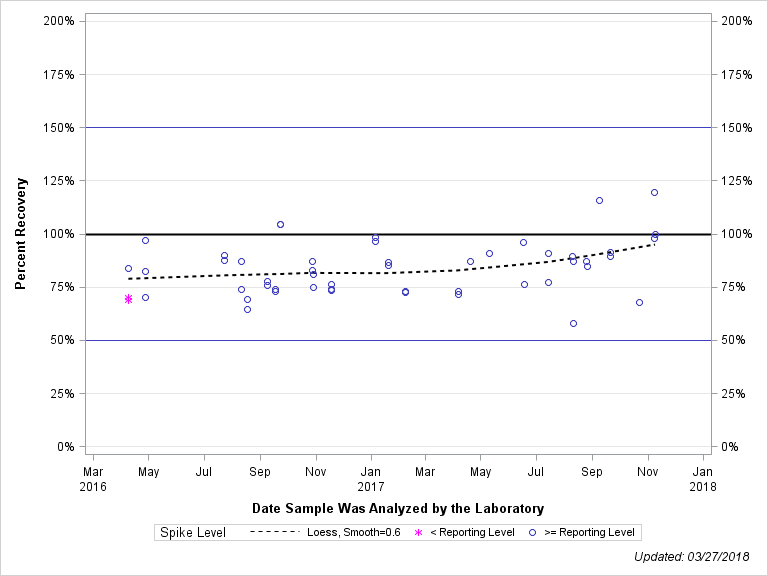768x576 pixels.
Task: Click the data point near 91% in May 2017
Action: tap(489, 254)
